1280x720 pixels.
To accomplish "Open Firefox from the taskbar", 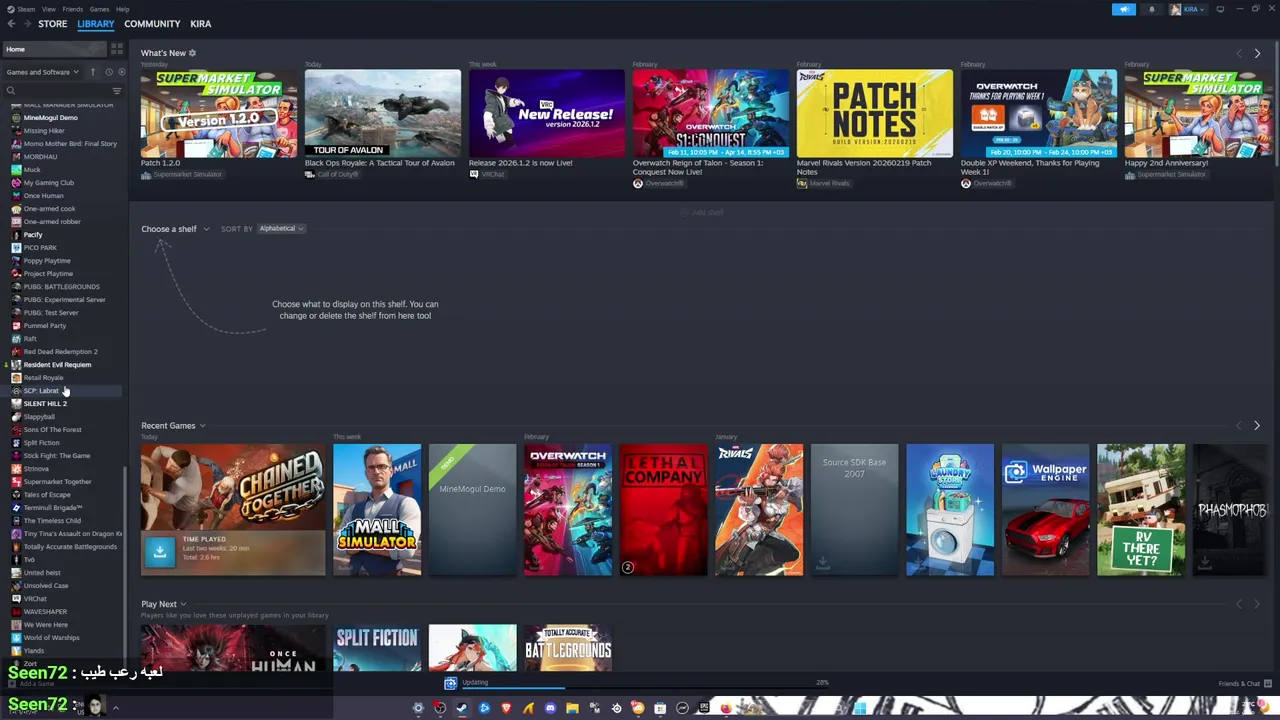I will 726,708.
